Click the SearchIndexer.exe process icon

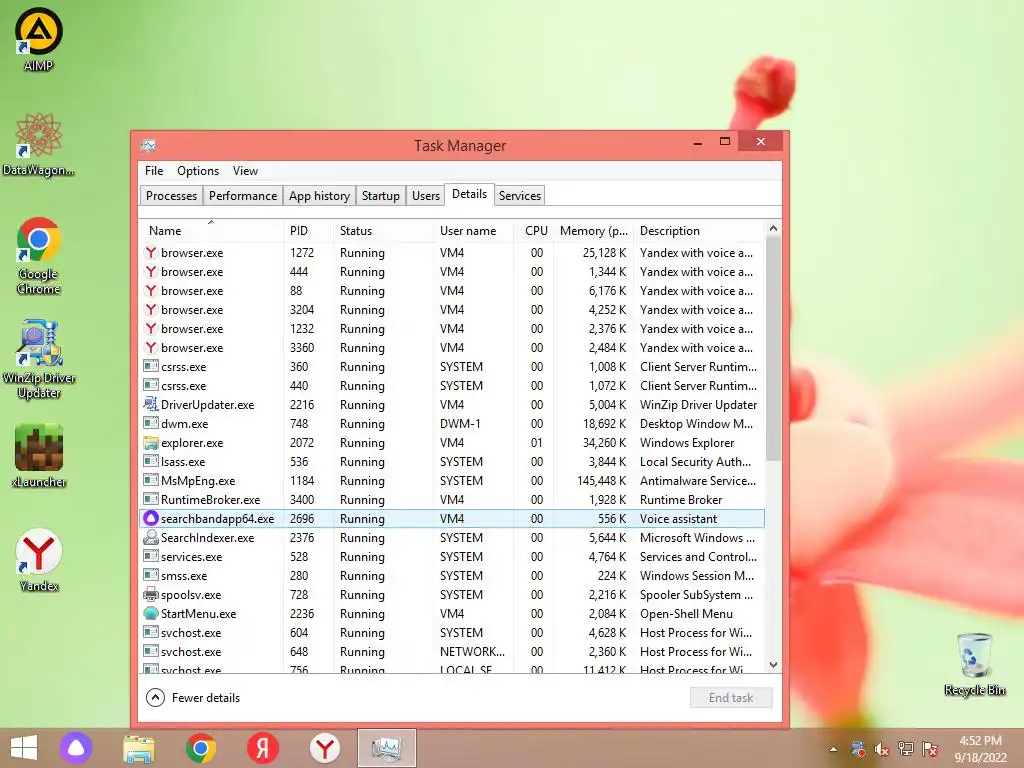[151, 537]
